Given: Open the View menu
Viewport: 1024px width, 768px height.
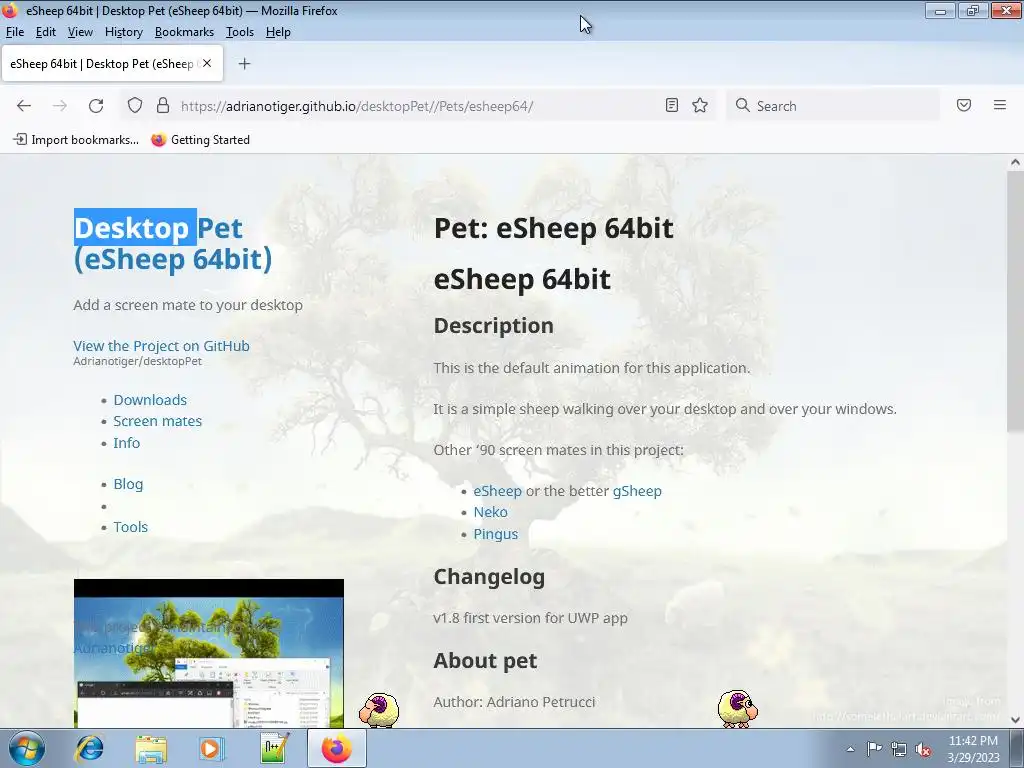Looking at the screenshot, I should tap(80, 32).
